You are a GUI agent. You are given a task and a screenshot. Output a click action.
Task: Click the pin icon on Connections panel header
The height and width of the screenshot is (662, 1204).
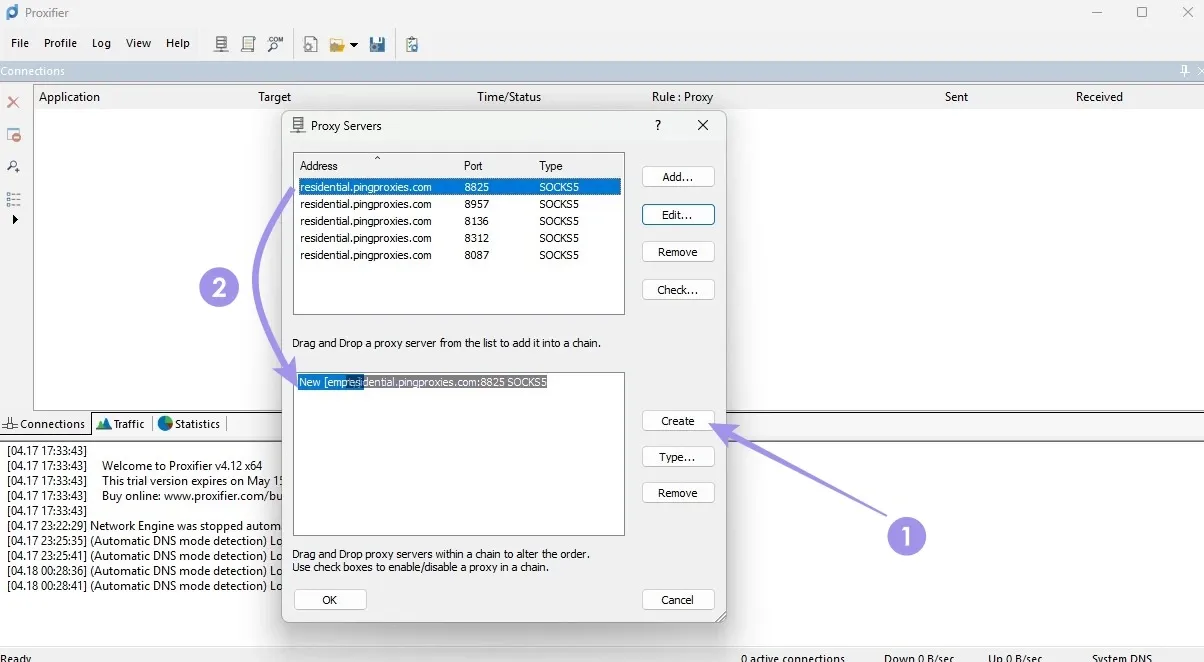click(x=1185, y=71)
